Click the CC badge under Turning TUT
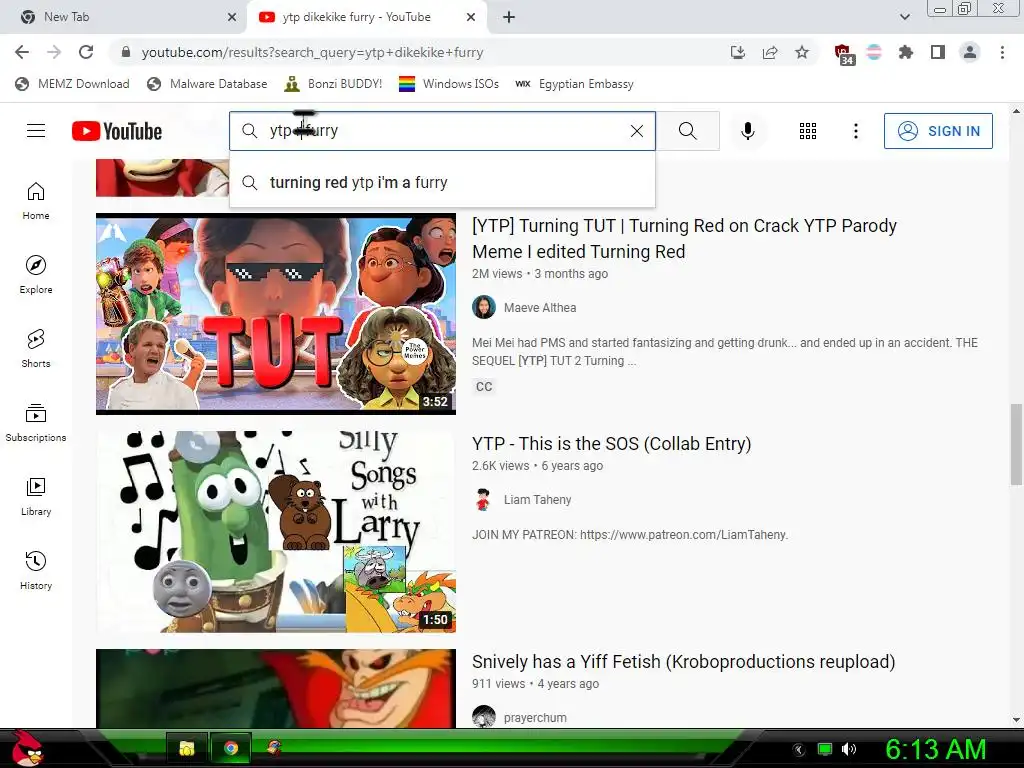 click(484, 387)
